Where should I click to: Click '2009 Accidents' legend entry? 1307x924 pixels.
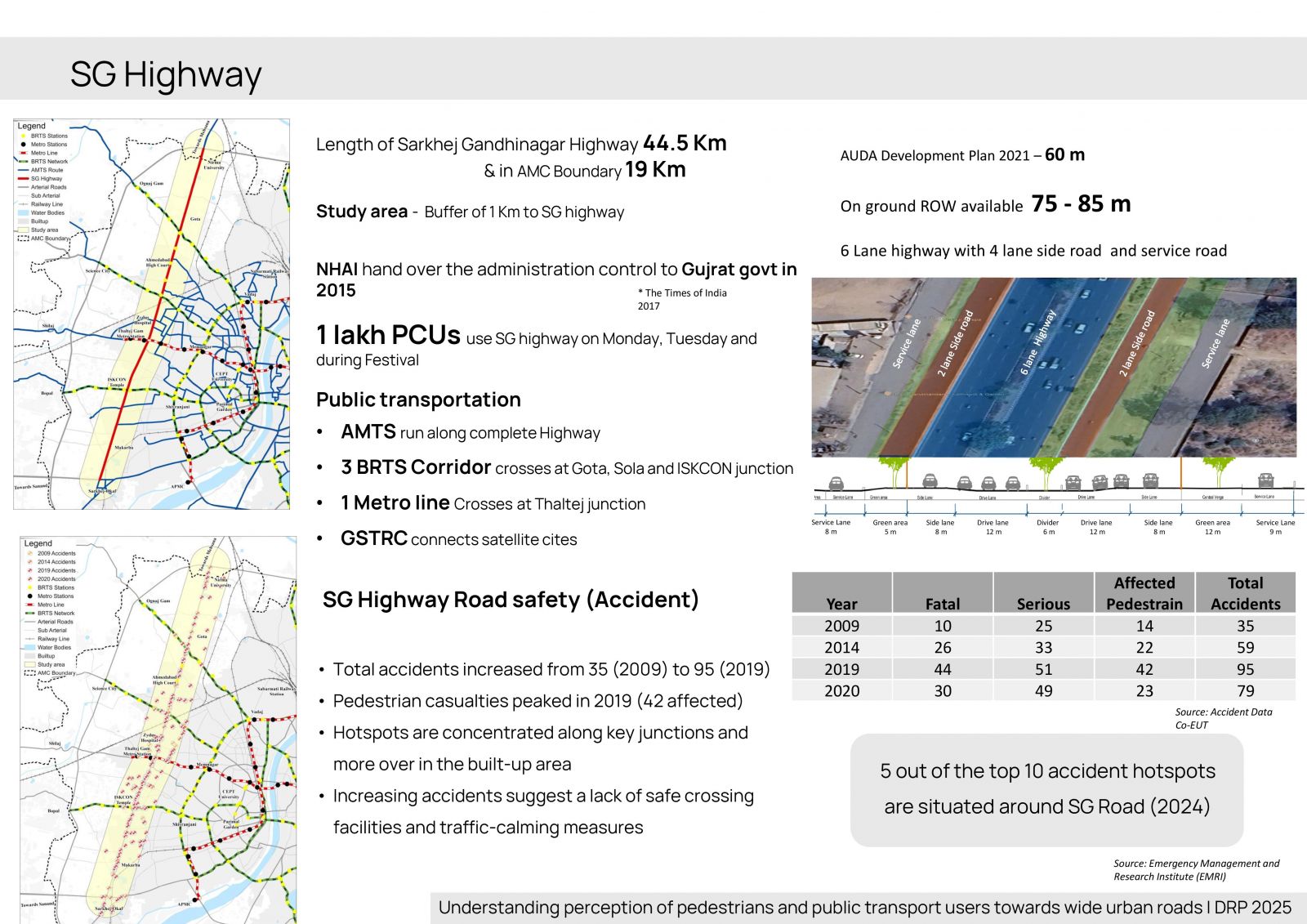click(x=51, y=553)
